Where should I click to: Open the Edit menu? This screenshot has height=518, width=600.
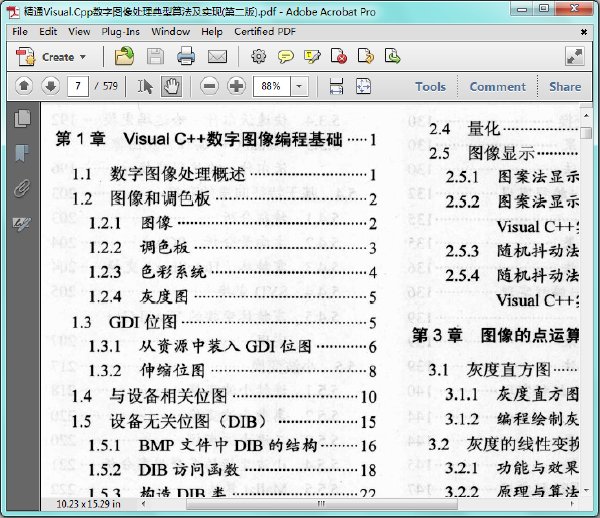point(48,31)
